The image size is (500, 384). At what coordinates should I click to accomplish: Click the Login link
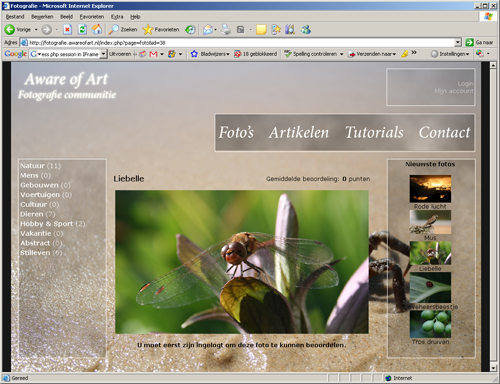[465, 84]
